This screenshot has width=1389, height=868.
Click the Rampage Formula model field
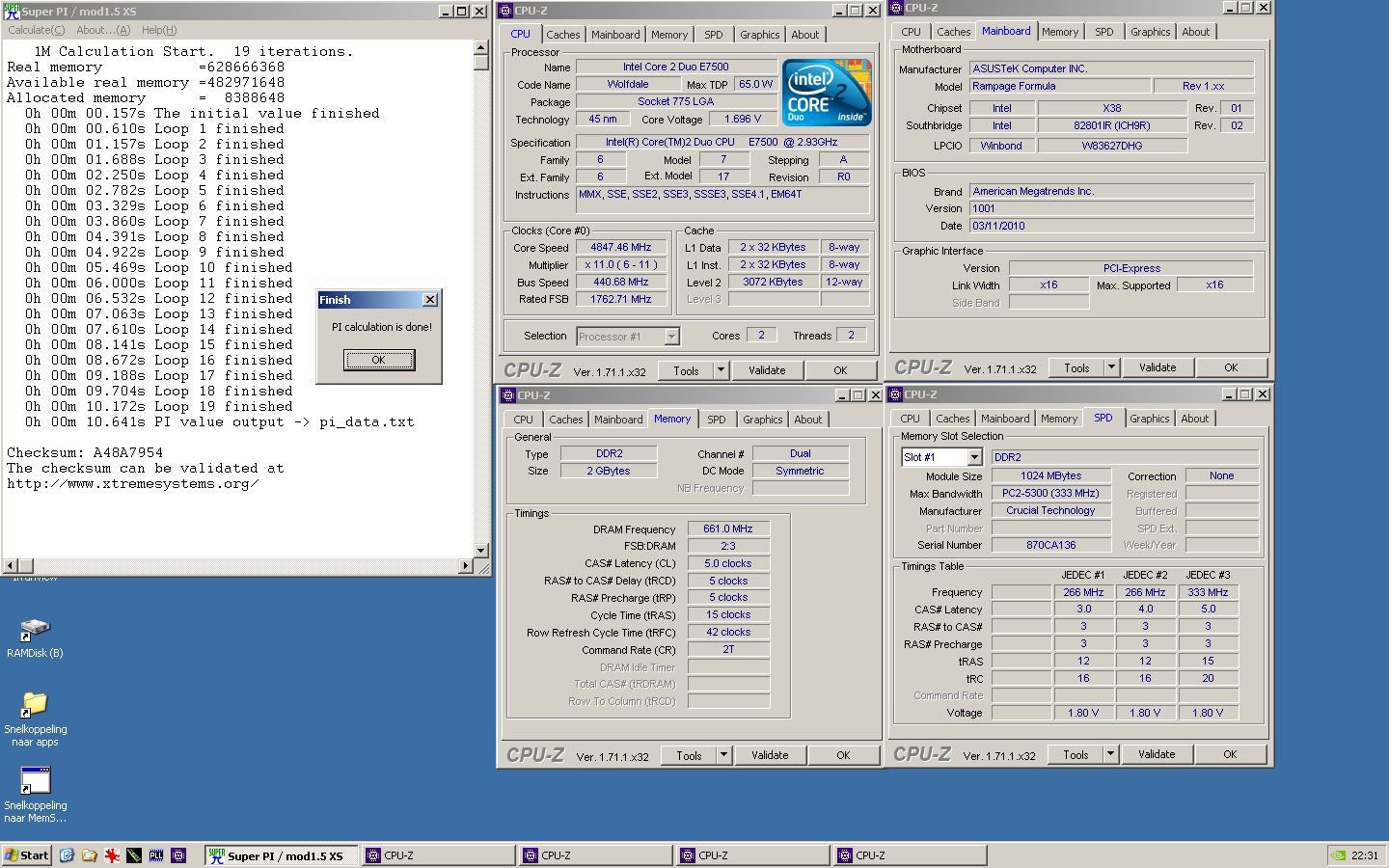(1060, 86)
